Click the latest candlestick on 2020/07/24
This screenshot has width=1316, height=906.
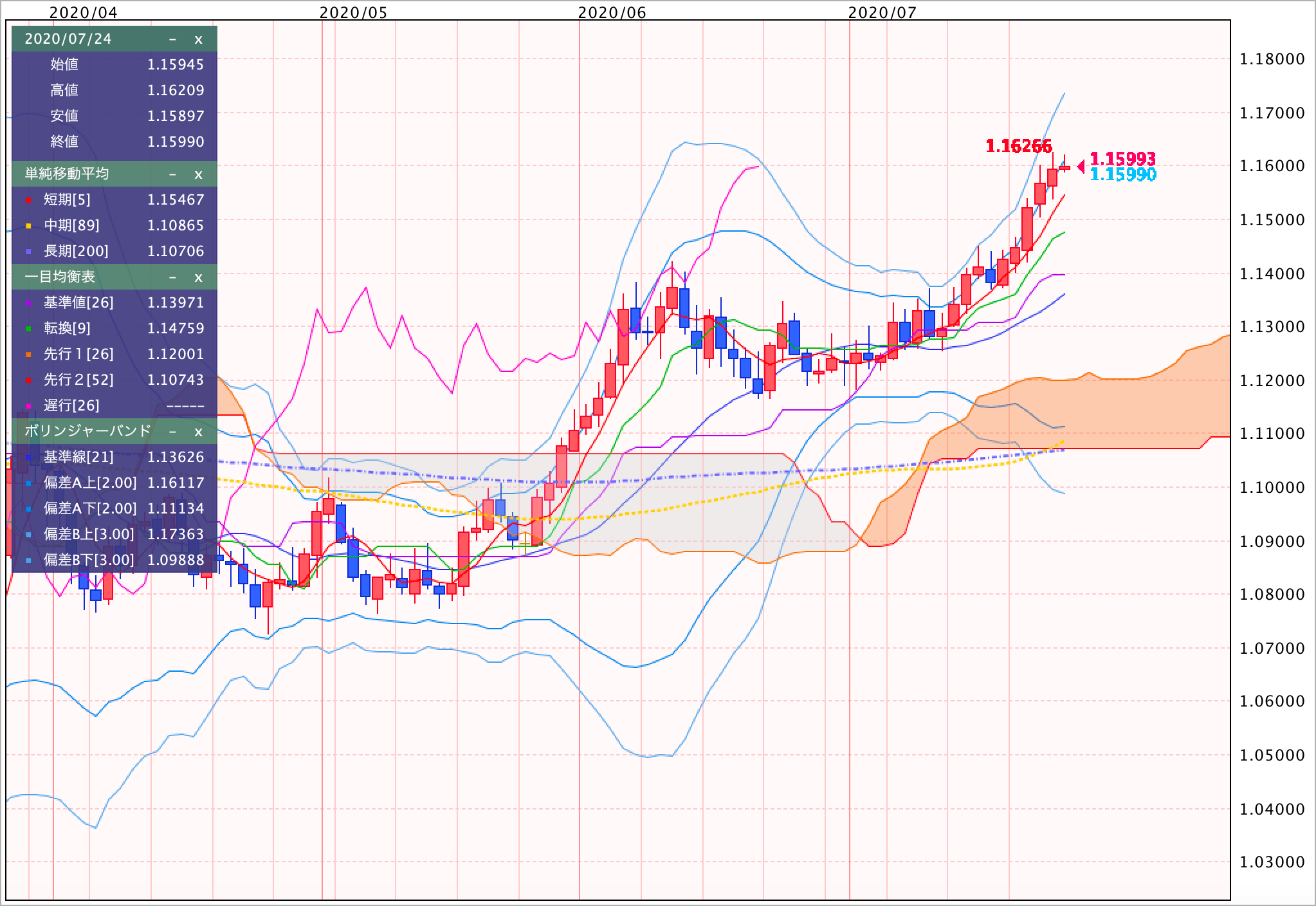[1065, 167]
